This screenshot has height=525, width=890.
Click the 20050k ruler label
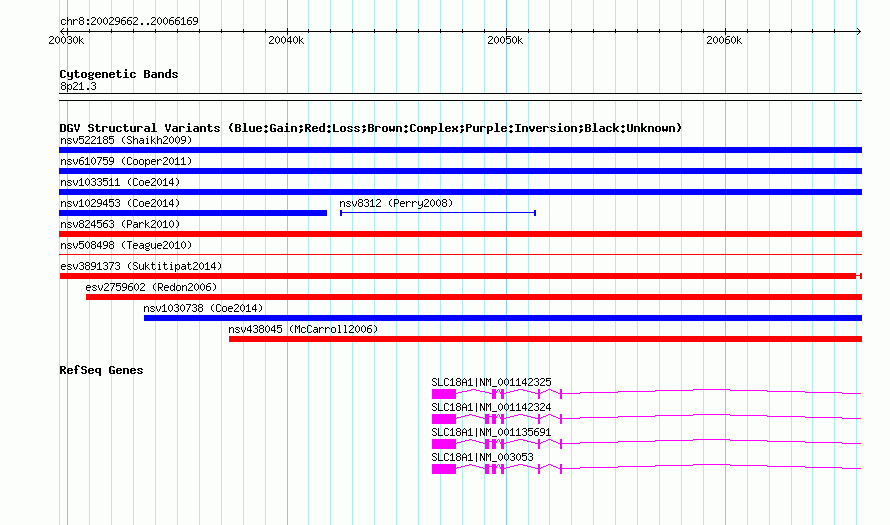(x=505, y=40)
